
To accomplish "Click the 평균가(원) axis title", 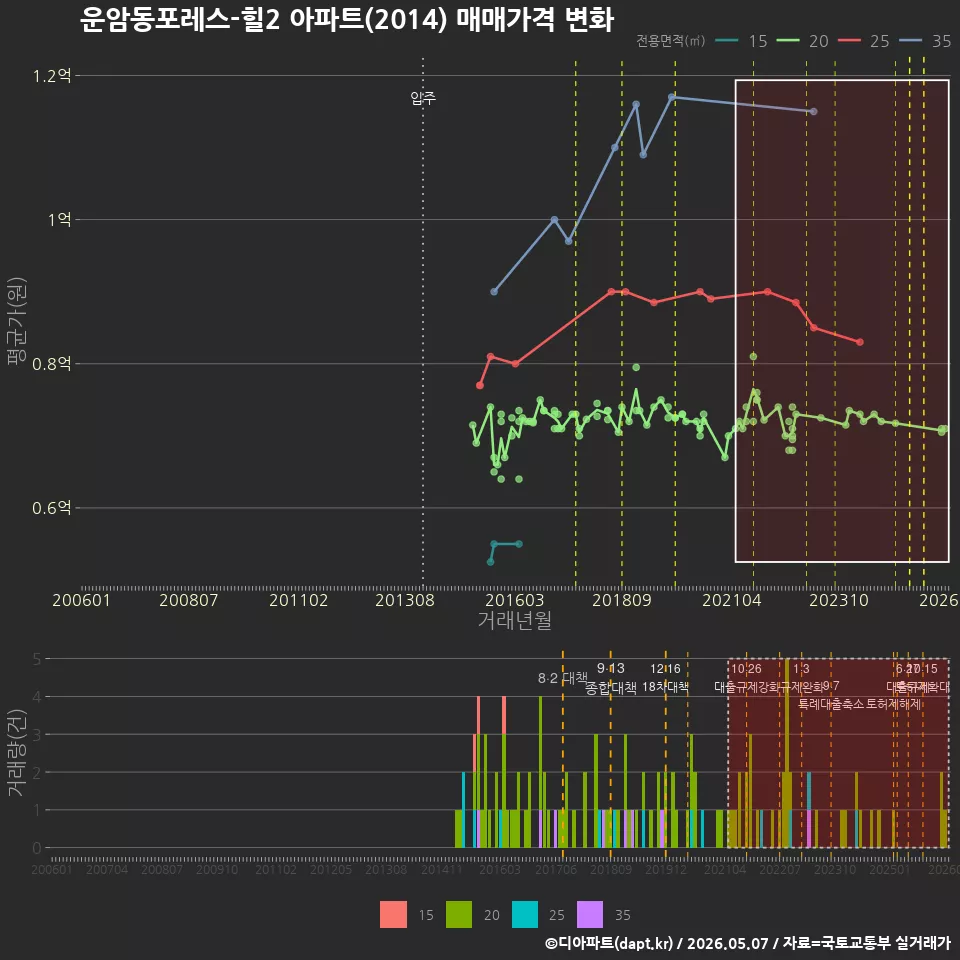I will [16, 321].
